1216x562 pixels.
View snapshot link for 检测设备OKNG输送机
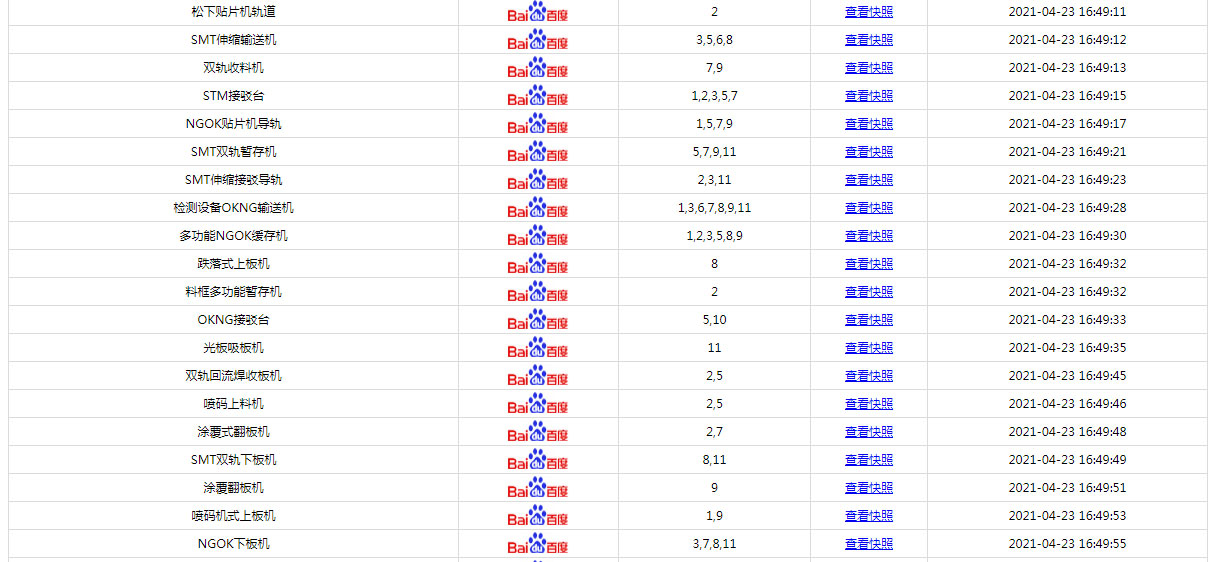(x=869, y=208)
